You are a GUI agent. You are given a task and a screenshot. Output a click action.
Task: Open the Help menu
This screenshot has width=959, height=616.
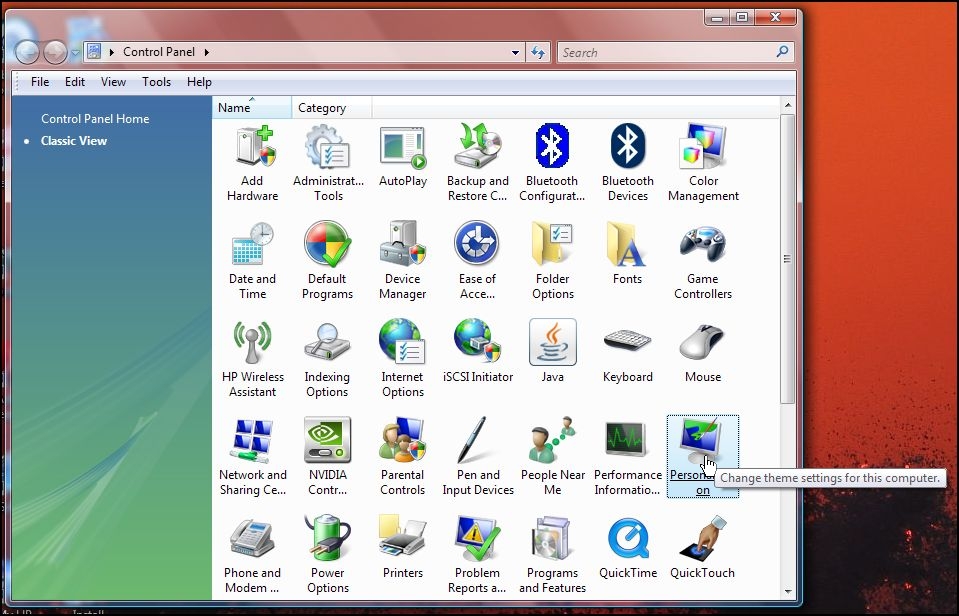tap(199, 82)
